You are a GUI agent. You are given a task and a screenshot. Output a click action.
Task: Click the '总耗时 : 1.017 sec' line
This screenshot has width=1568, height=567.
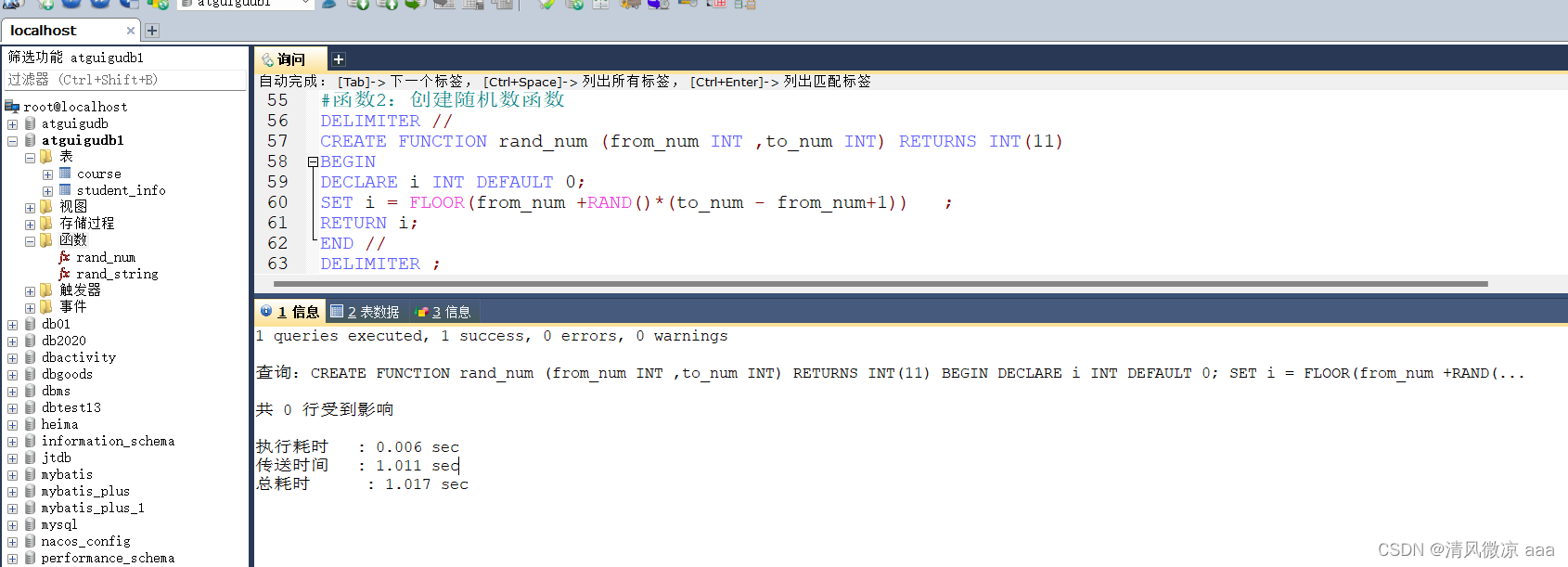[x=362, y=483]
